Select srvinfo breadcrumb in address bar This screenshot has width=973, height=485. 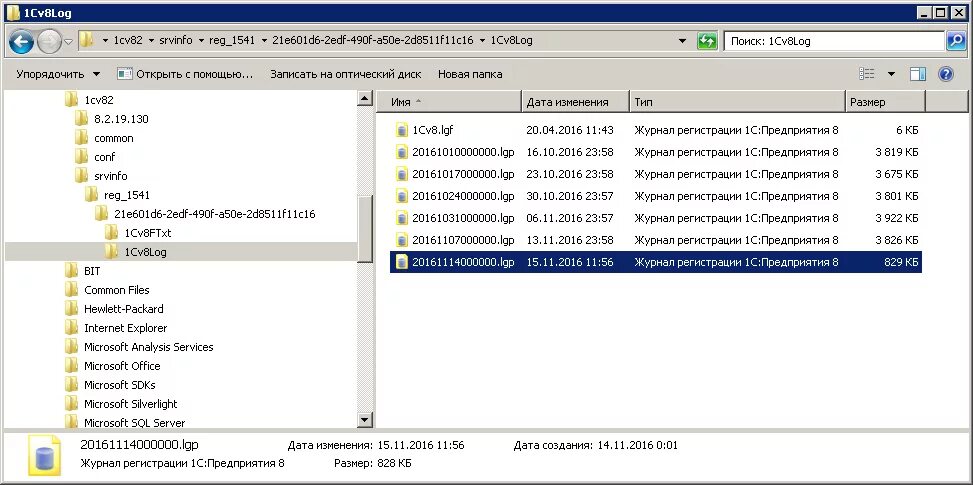(x=176, y=40)
